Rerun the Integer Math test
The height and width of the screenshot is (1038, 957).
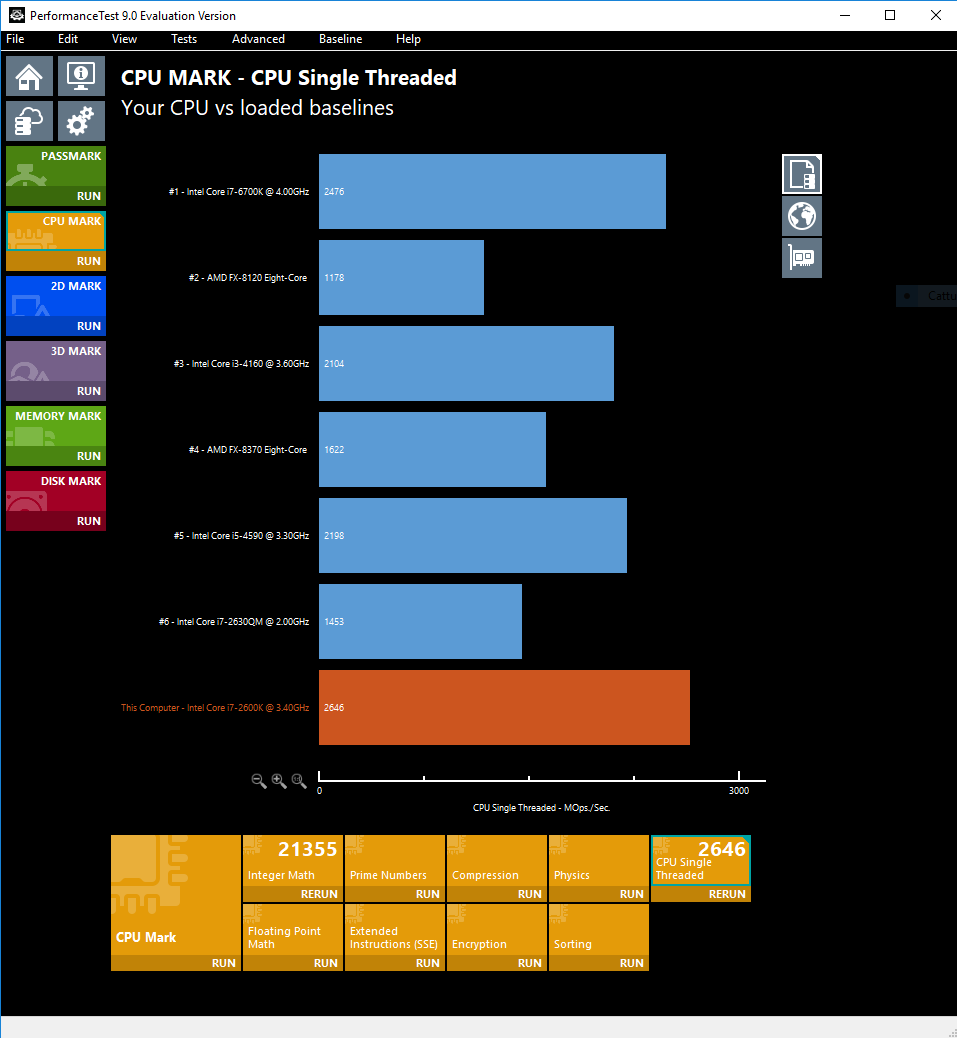coord(293,894)
